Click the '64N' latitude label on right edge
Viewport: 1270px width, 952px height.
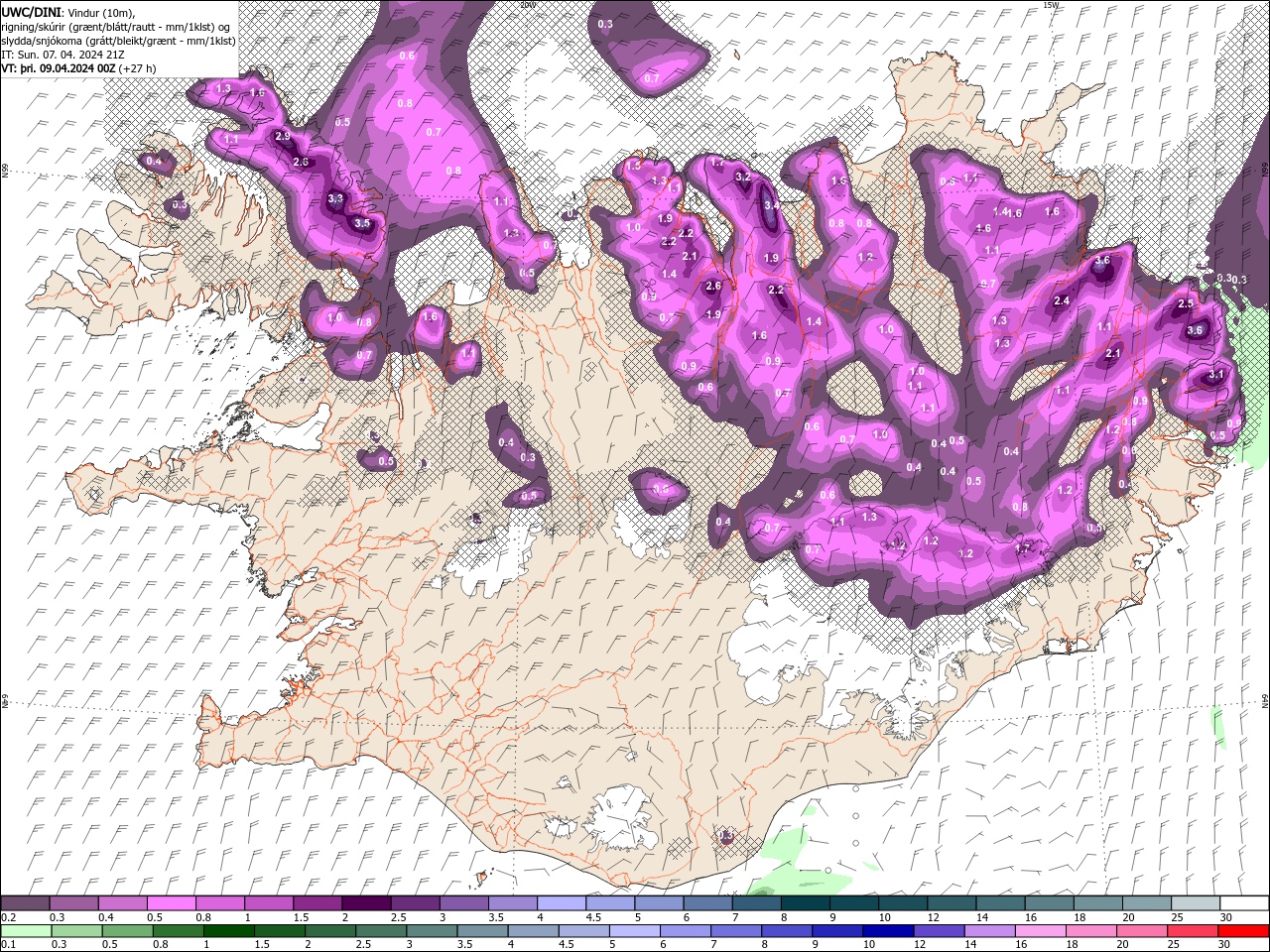[x=1265, y=700]
